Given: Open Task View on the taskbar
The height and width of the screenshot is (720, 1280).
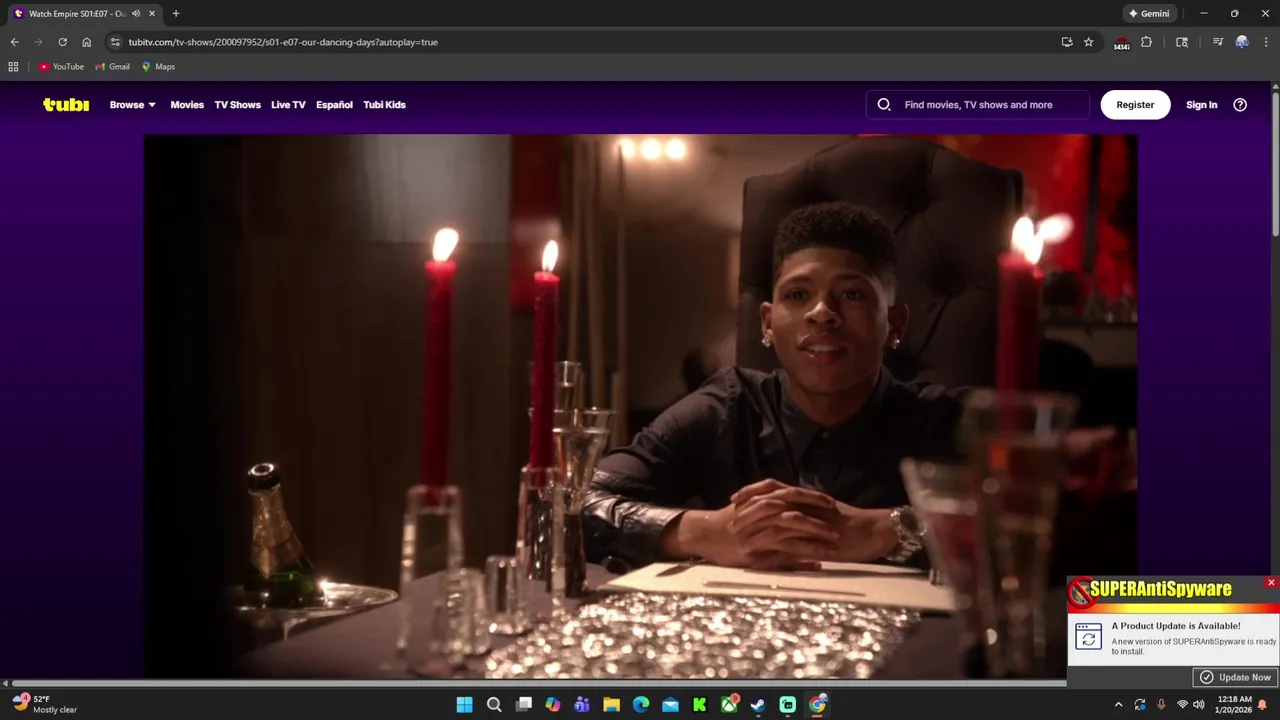Looking at the screenshot, I should pos(523,705).
